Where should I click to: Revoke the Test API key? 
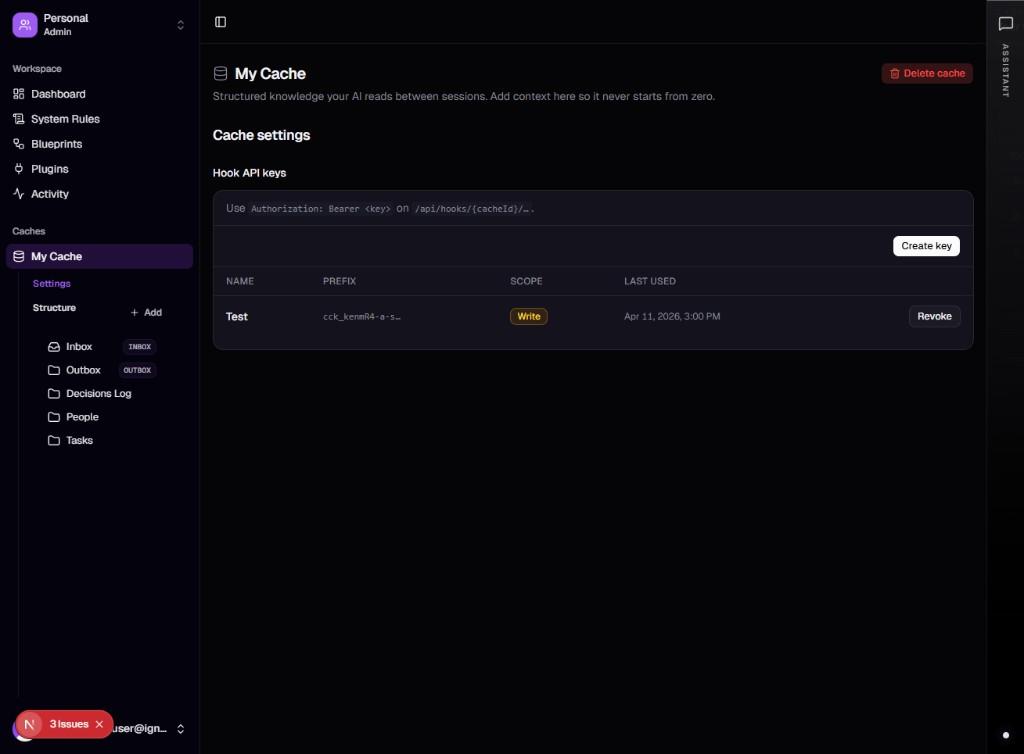(934, 317)
